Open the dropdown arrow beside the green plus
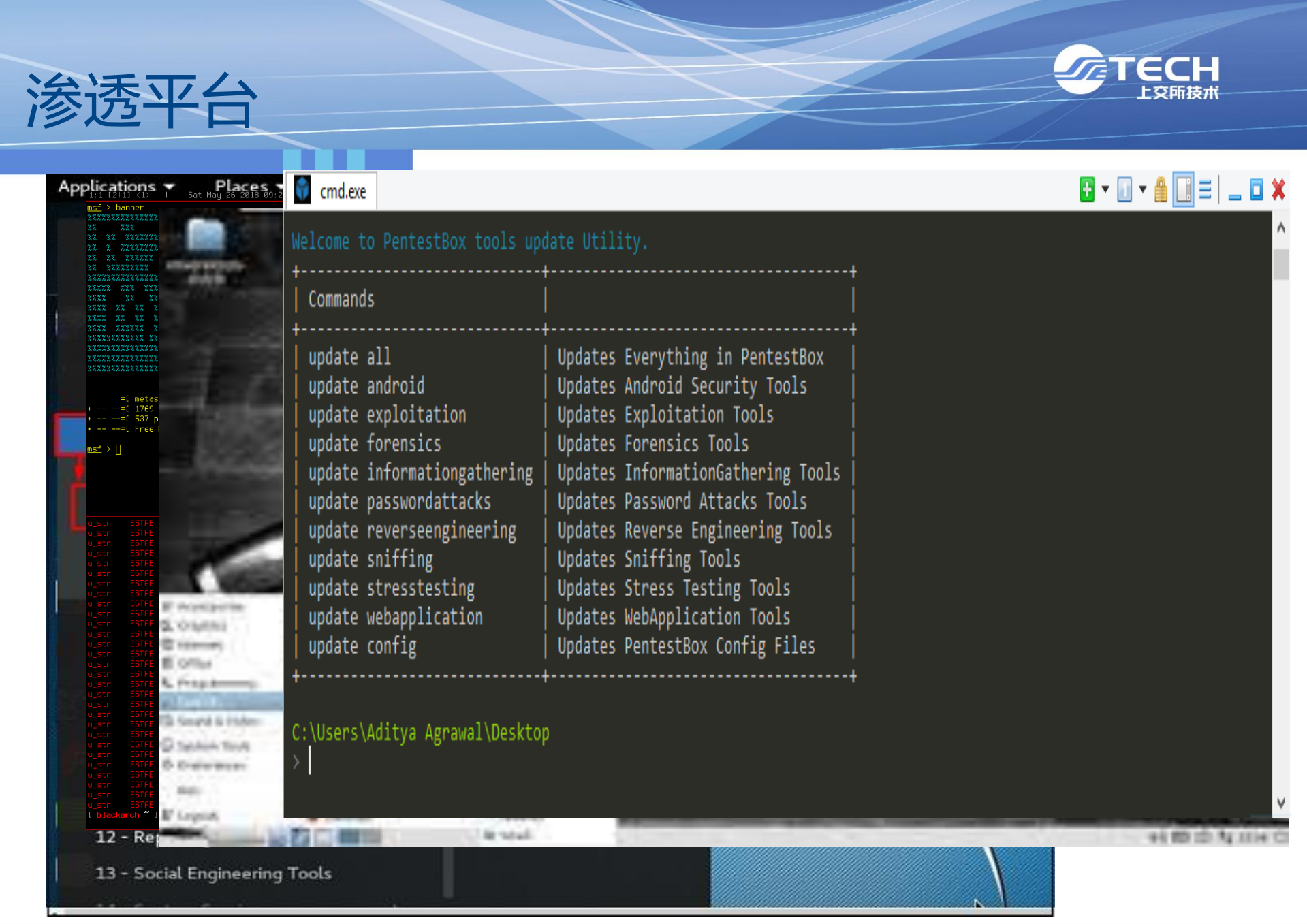The height and width of the screenshot is (924, 1307). tap(1105, 189)
